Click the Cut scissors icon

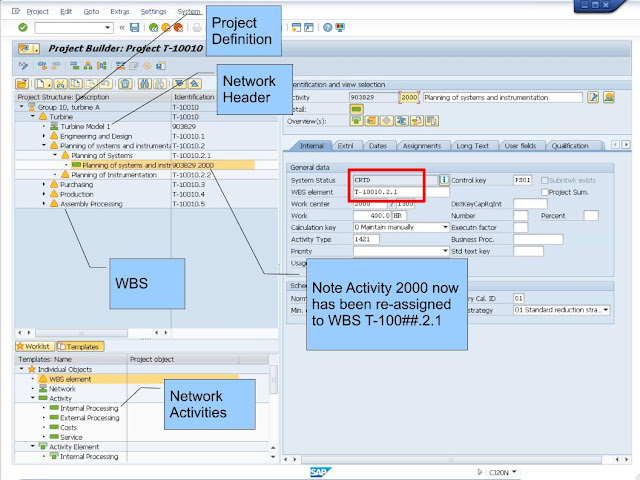coord(60,84)
